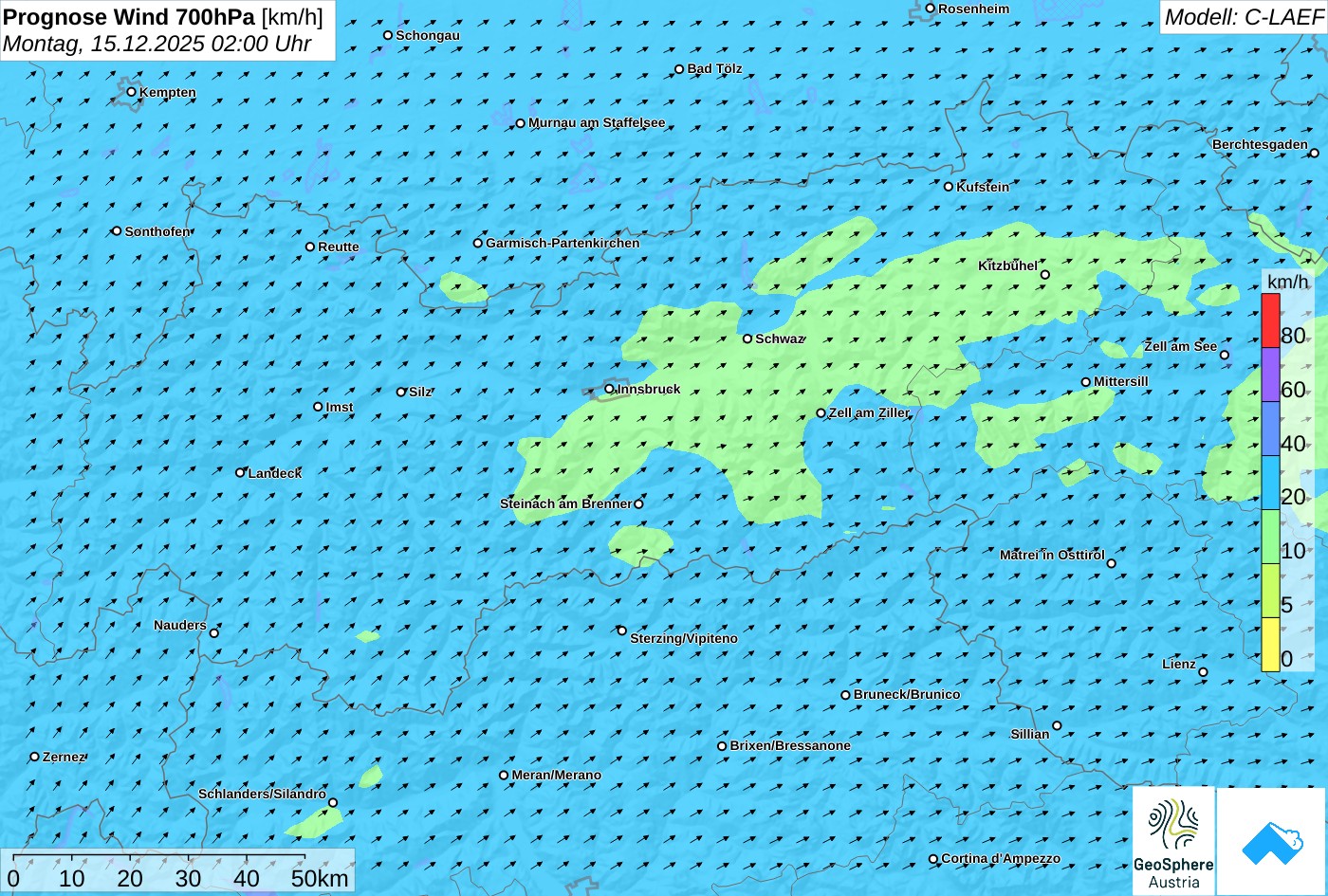Click the Schlanders/Silandro marker dot
1328x896 pixels.
pos(333,803)
